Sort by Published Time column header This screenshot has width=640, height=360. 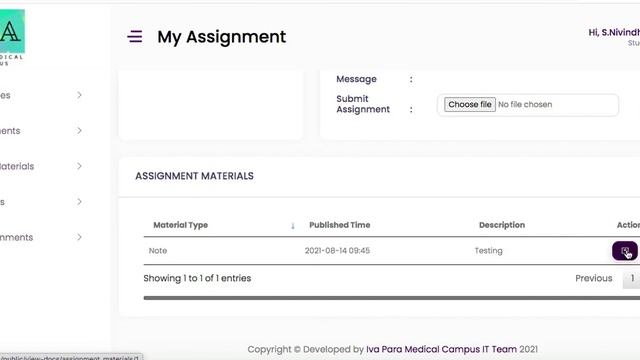tap(340, 225)
